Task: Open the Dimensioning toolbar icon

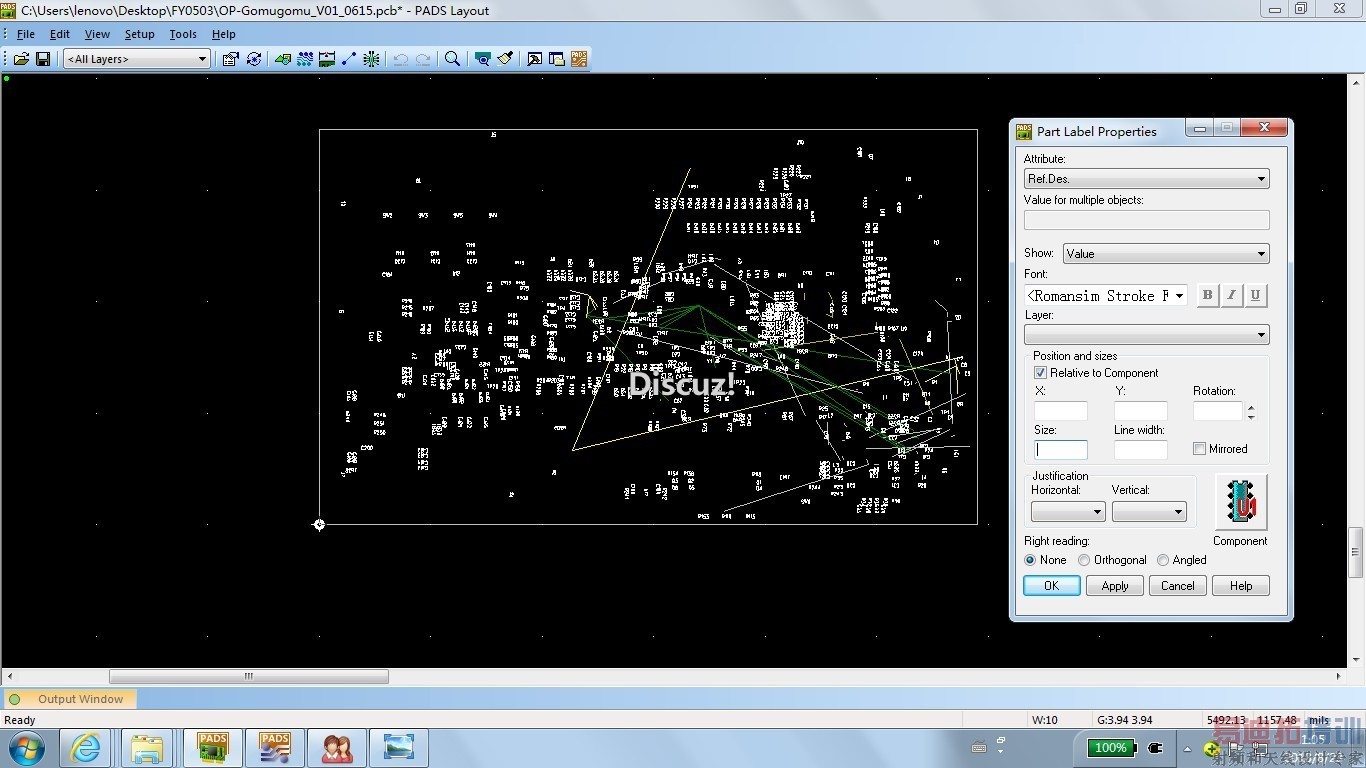Action: (327, 59)
